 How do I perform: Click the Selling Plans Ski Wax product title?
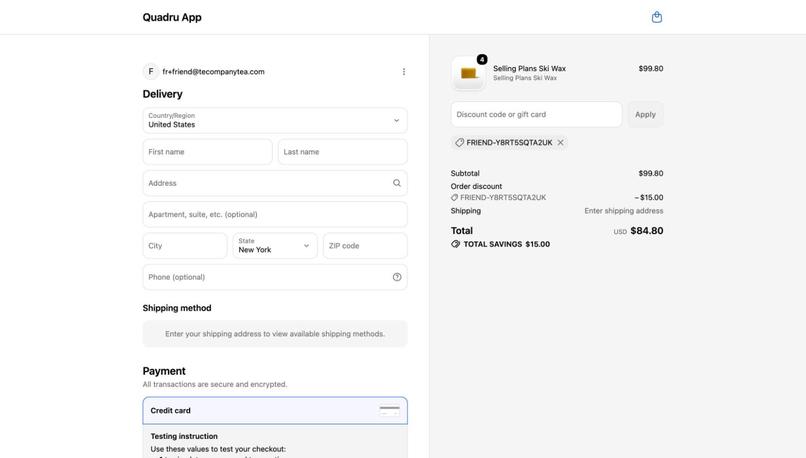pos(529,68)
